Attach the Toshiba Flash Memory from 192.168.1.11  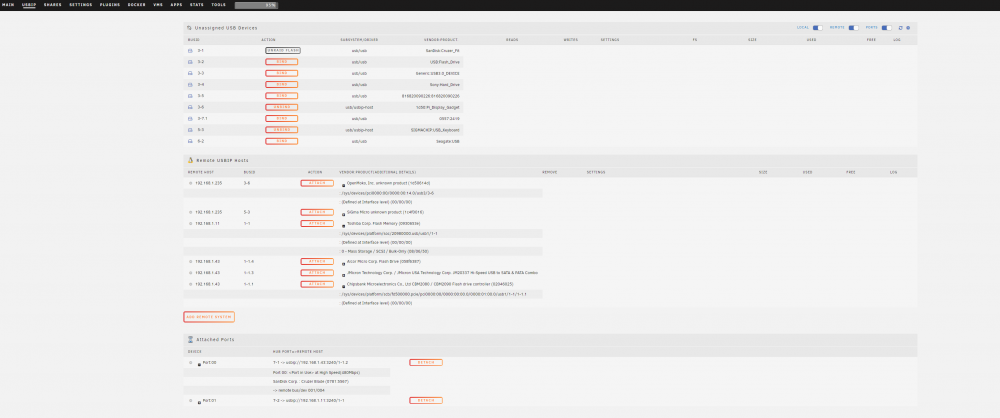pyautogui.click(x=317, y=223)
